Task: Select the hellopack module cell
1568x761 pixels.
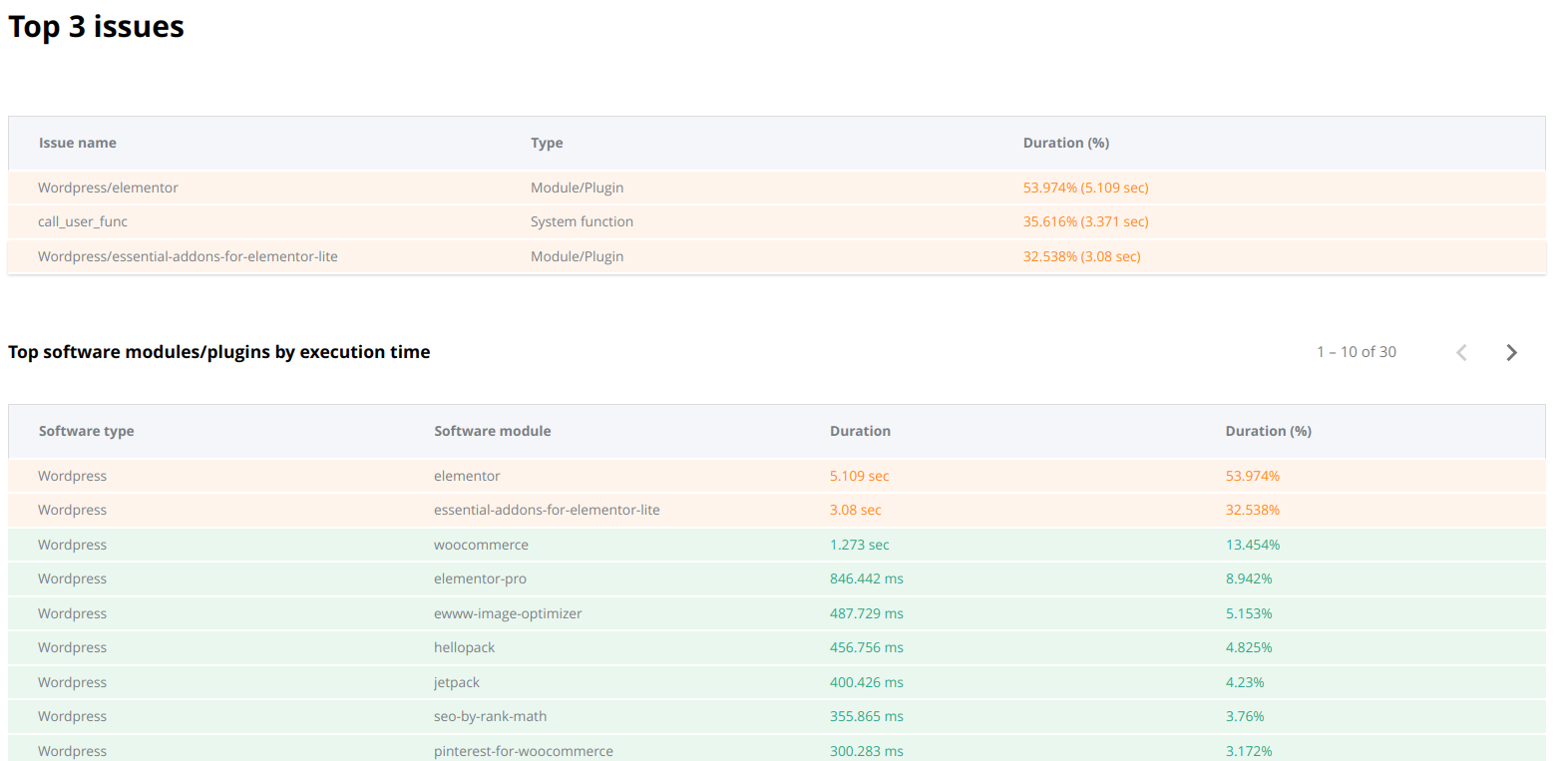Action: click(464, 647)
